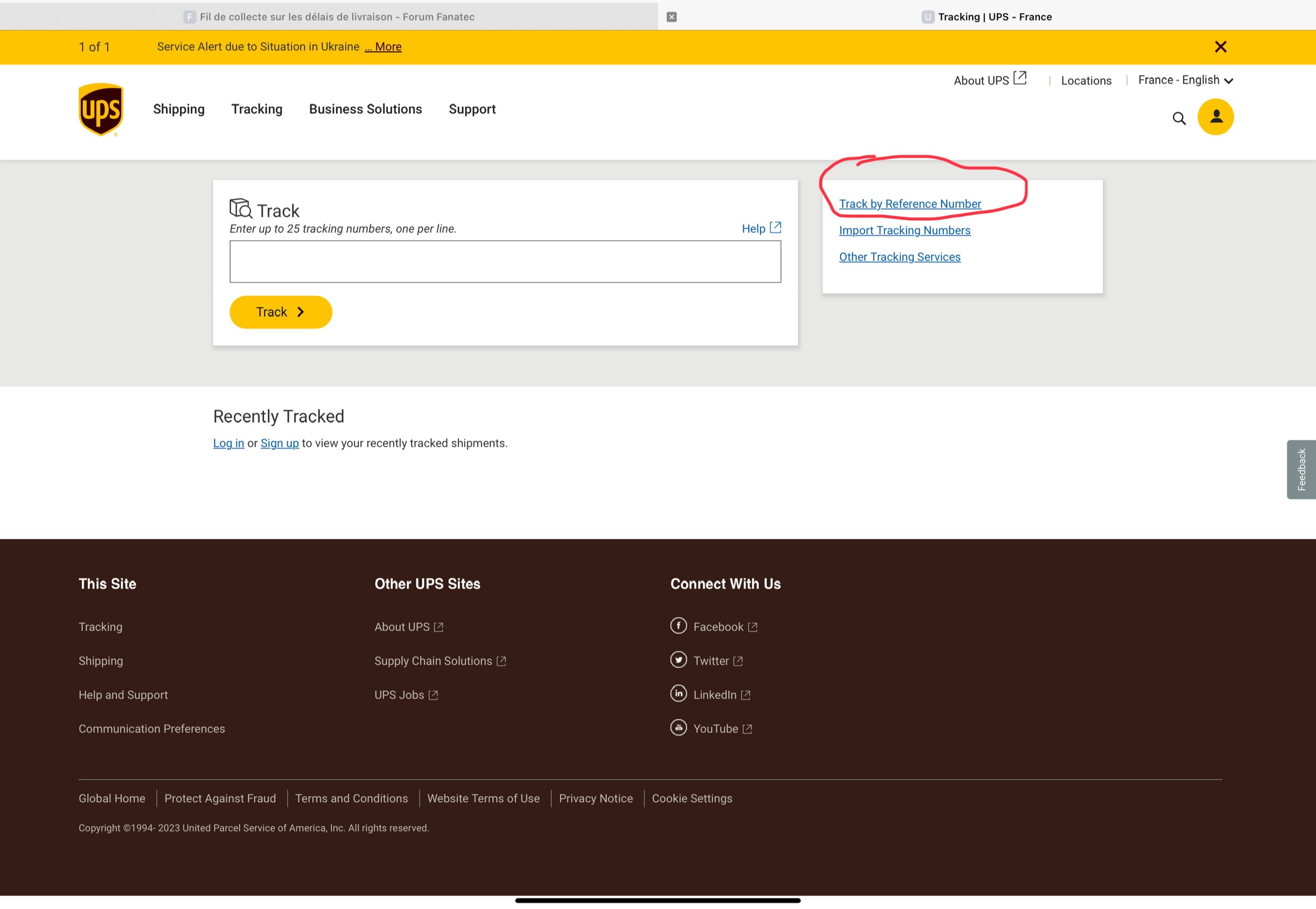Click the Facebook icon in footer

(x=678, y=625)
